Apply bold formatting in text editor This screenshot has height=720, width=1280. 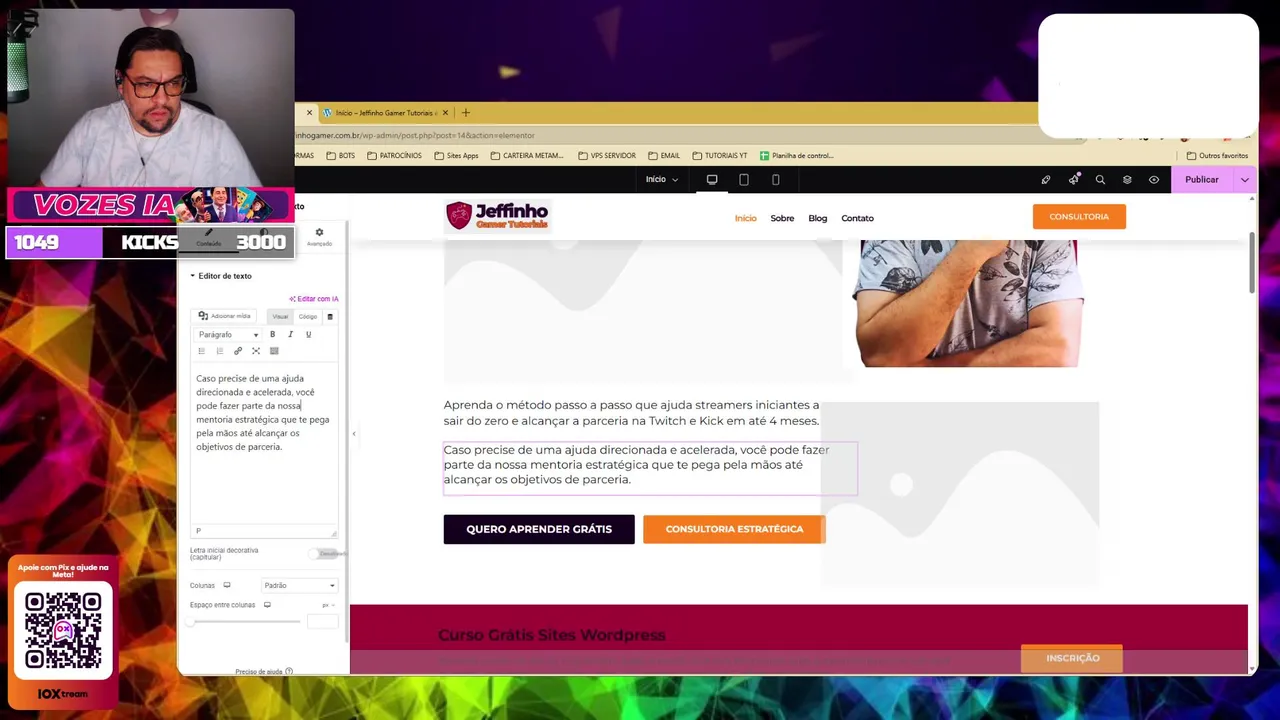[272, 334]
